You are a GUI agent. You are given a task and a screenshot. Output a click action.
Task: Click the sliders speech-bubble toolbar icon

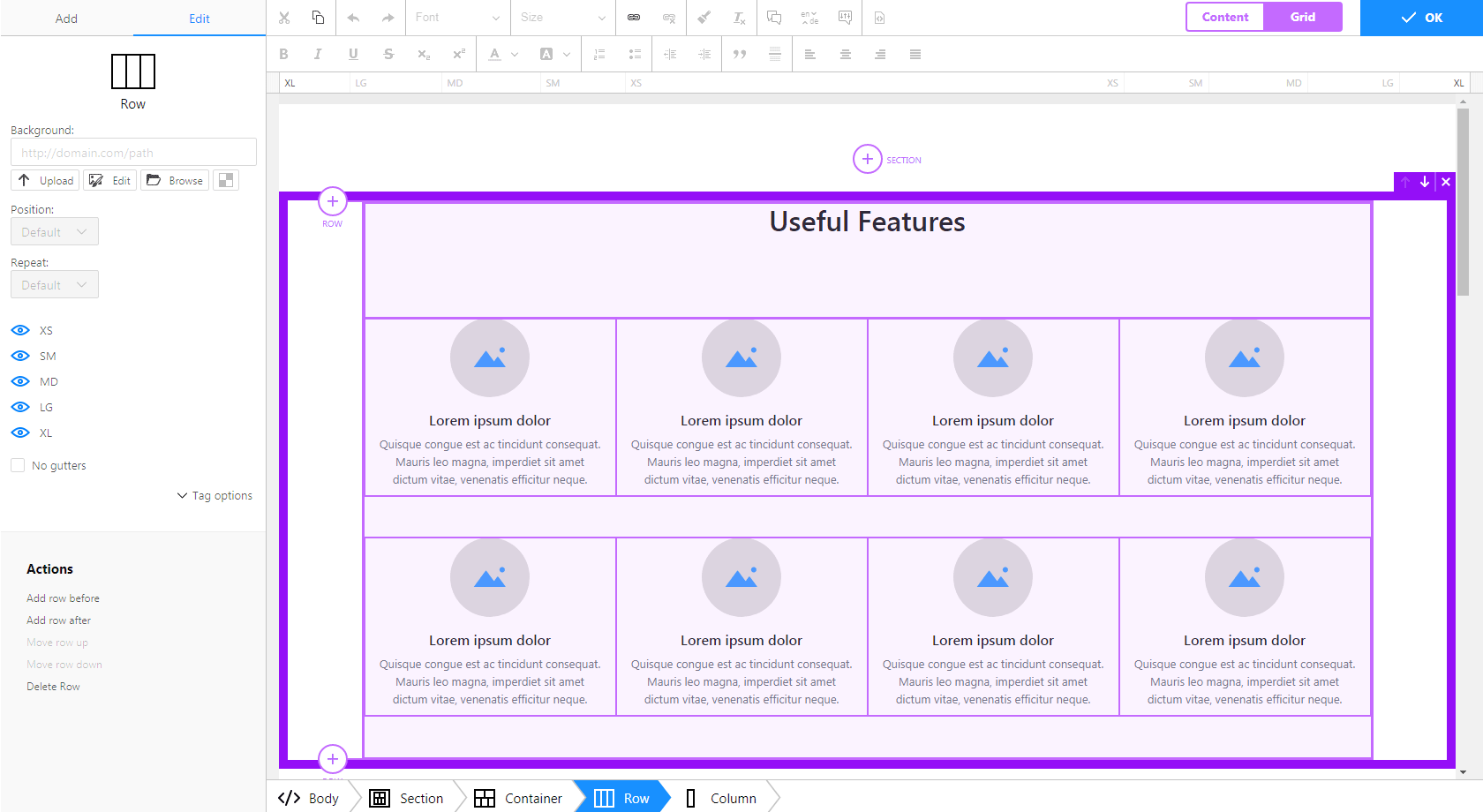[x=845, y=18]
